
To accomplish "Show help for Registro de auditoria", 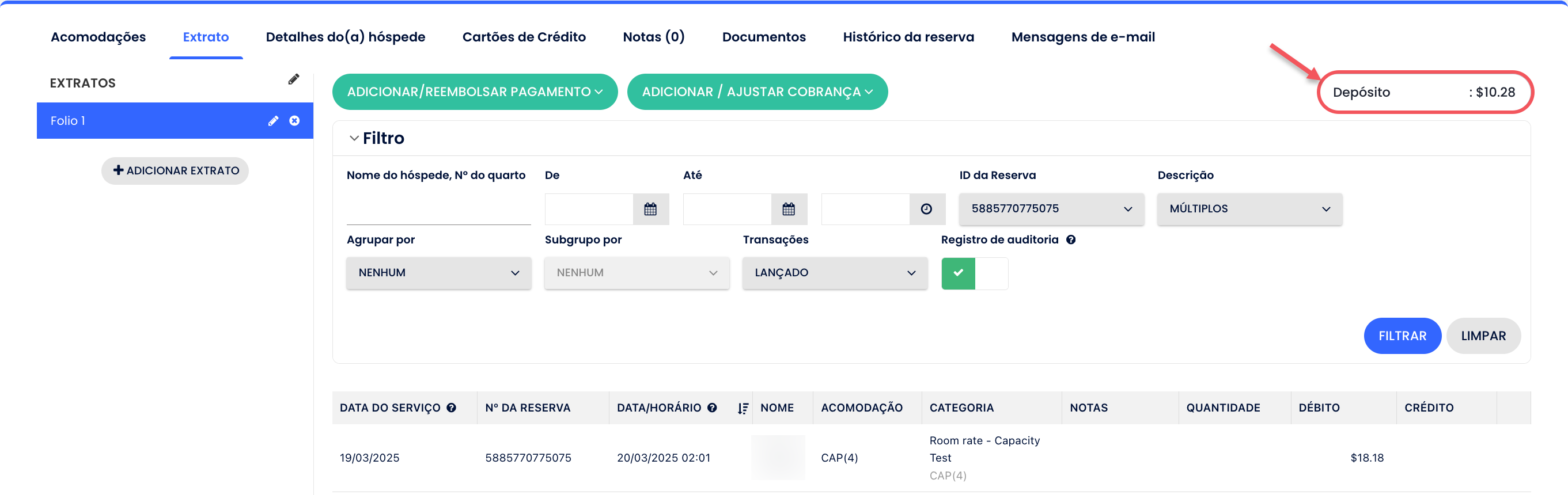I will click(x=1071, y=239).
